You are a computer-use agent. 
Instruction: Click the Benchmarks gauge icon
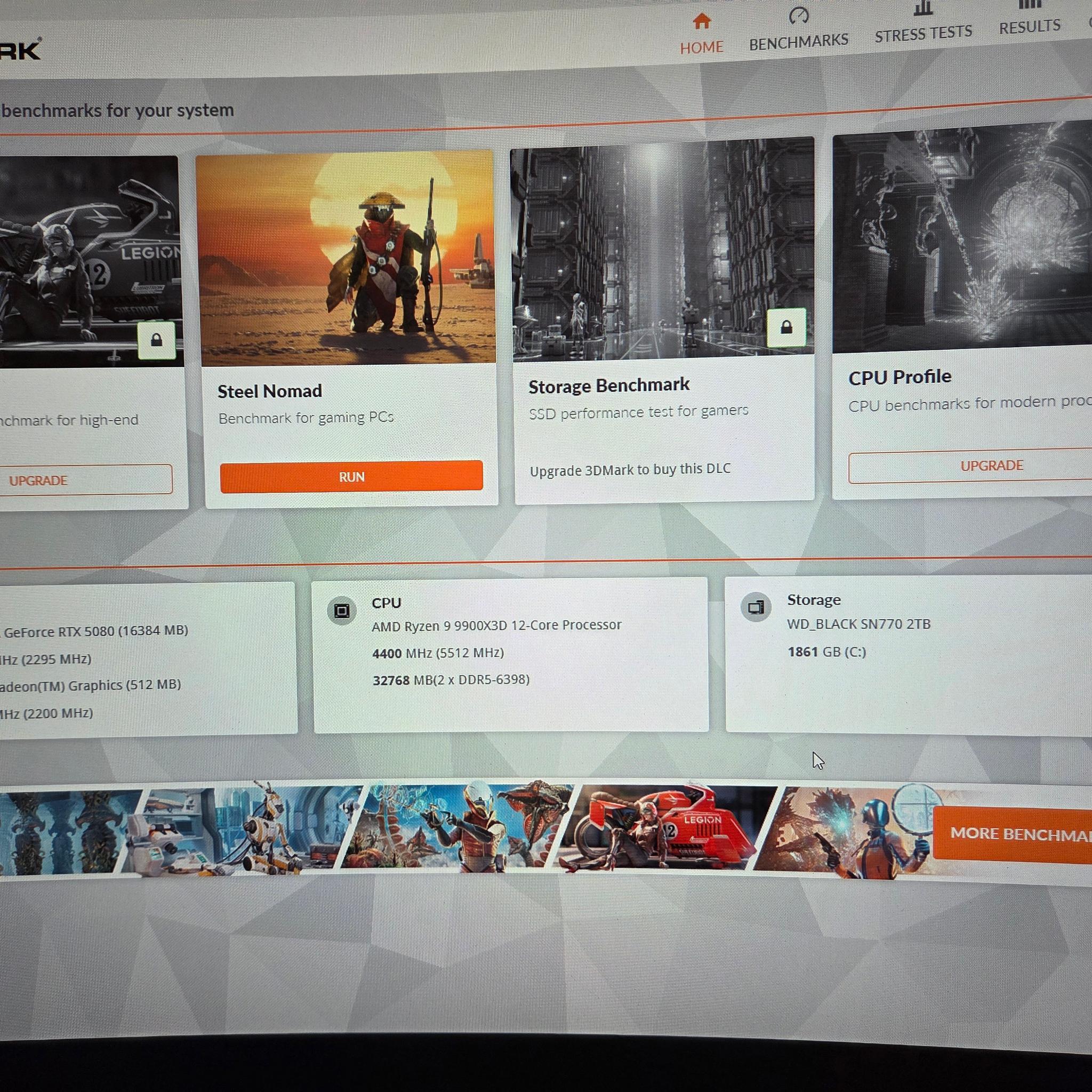[x=799, y=16]
